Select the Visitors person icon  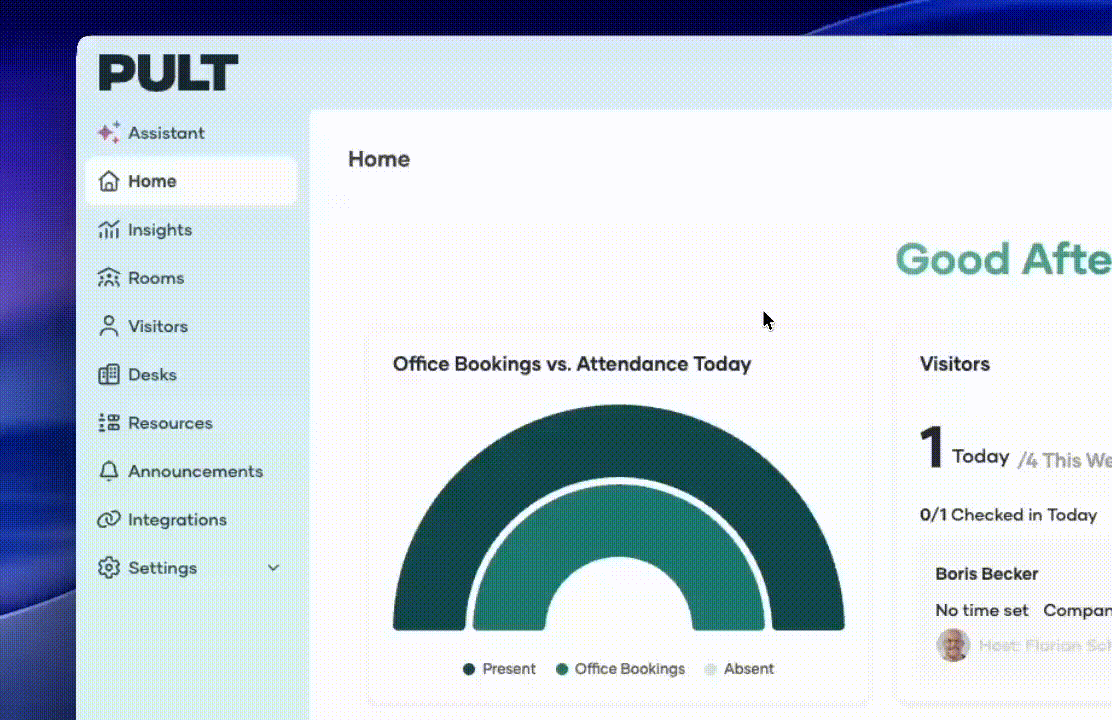click(x=109, y=326)
